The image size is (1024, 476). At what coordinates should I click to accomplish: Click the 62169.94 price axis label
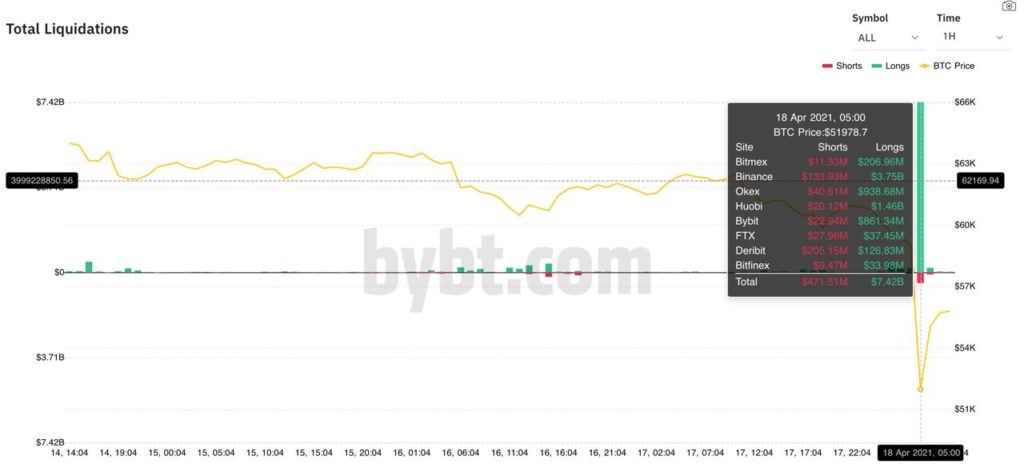pos(980,181)
